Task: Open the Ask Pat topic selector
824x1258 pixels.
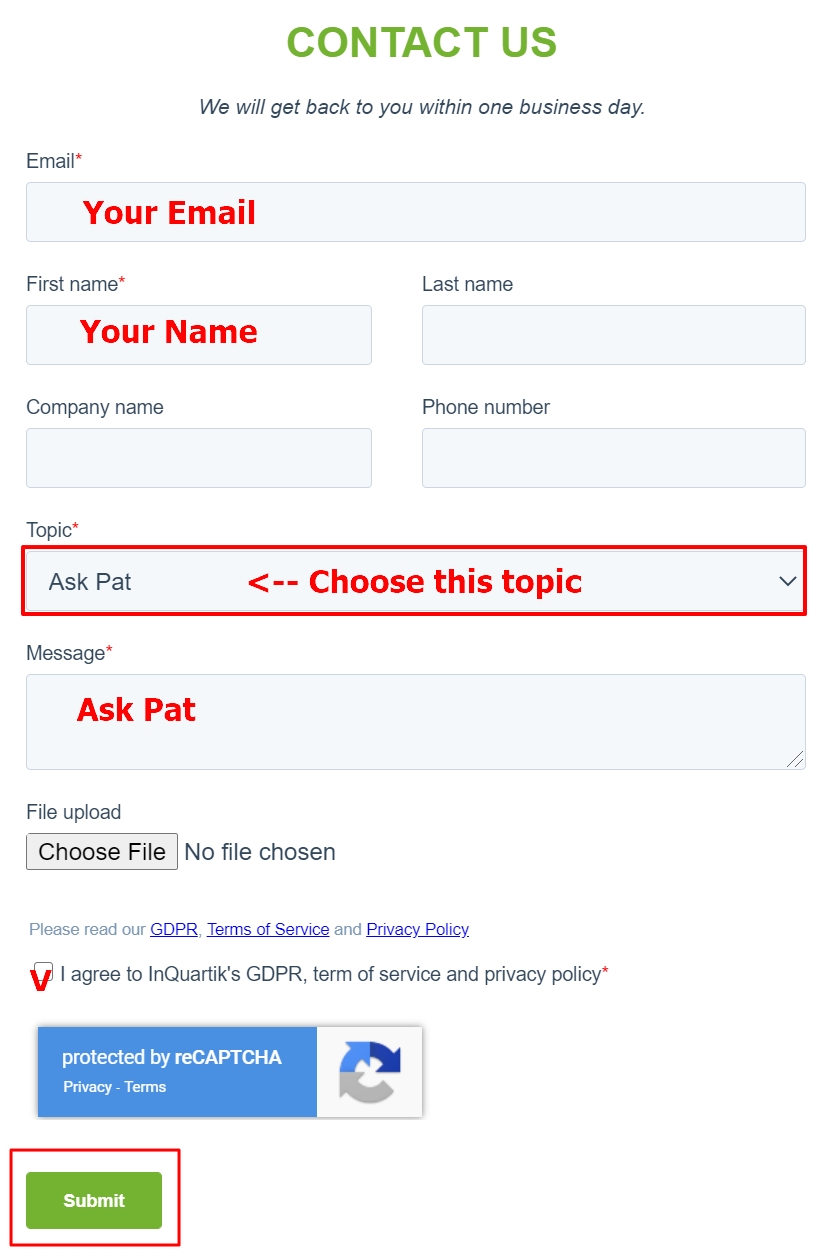Action: [x=415, y=581]
